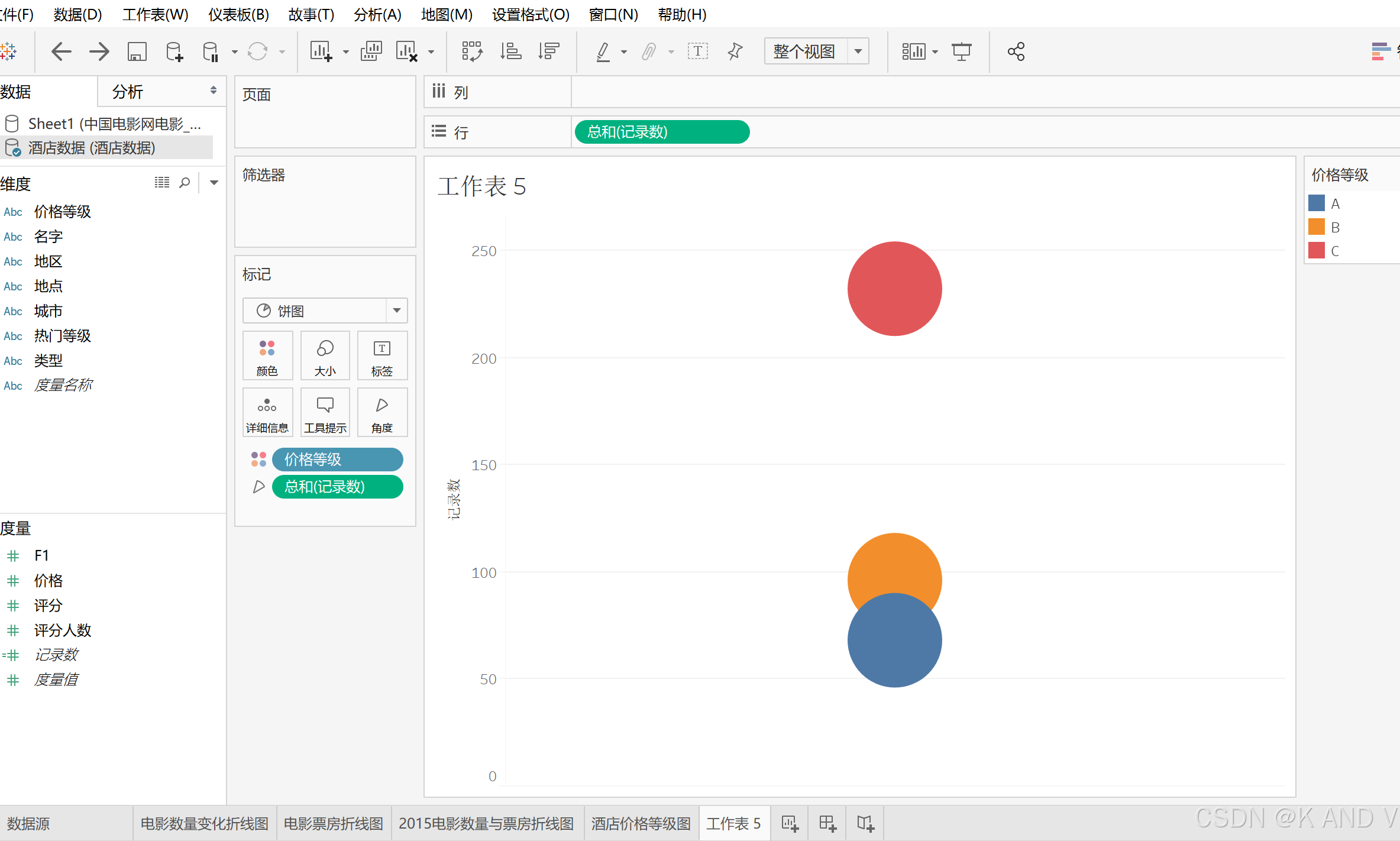Click the new dashboard icon at bottom

tap(827, 823)
